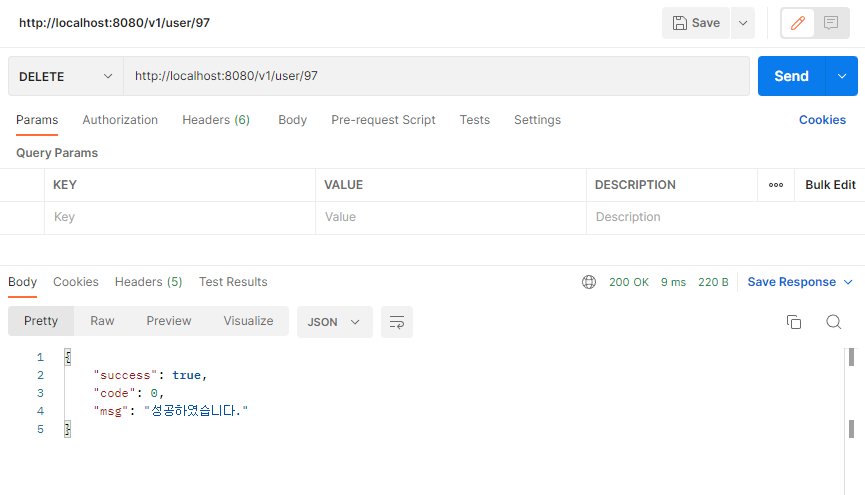Image resolution: width=865 pixels, height=495 pixels.
Task: Click the Bulk Edit button
Action: coord(830,185)
